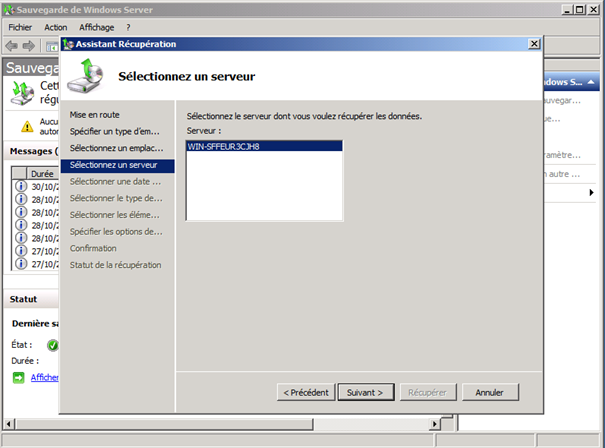Click the 'uvegar...' action in Actions pane
Image resolution: width=605 pixels, height=448 pixels.
point(562,100)
